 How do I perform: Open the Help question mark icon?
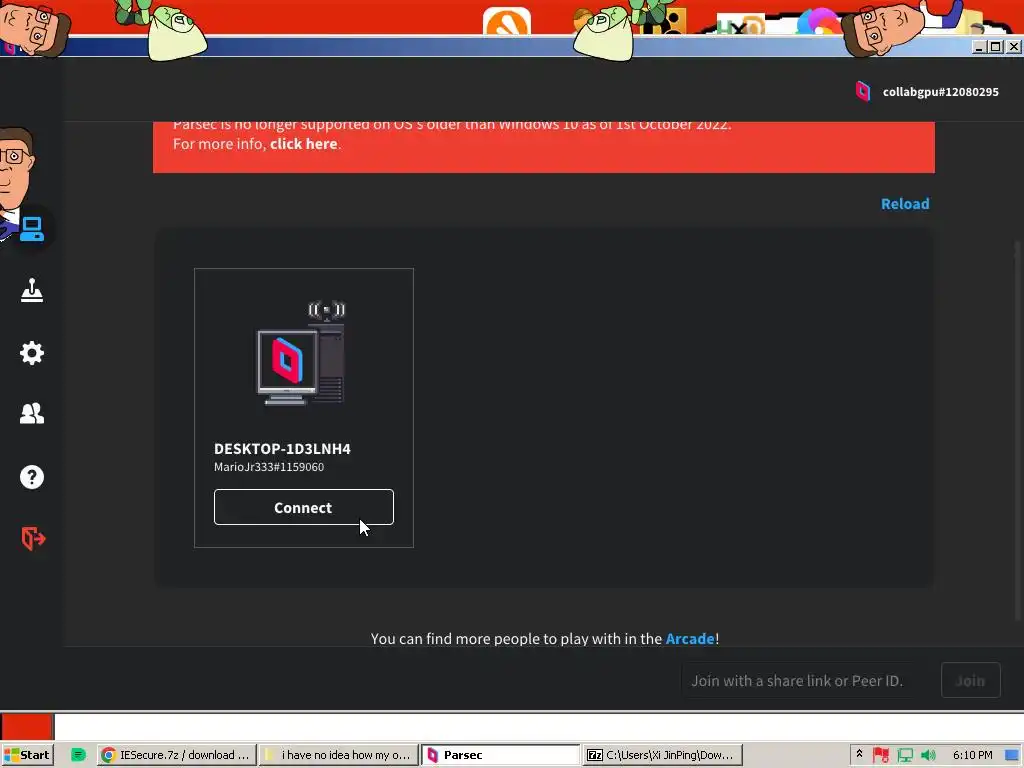coord(31,477)
